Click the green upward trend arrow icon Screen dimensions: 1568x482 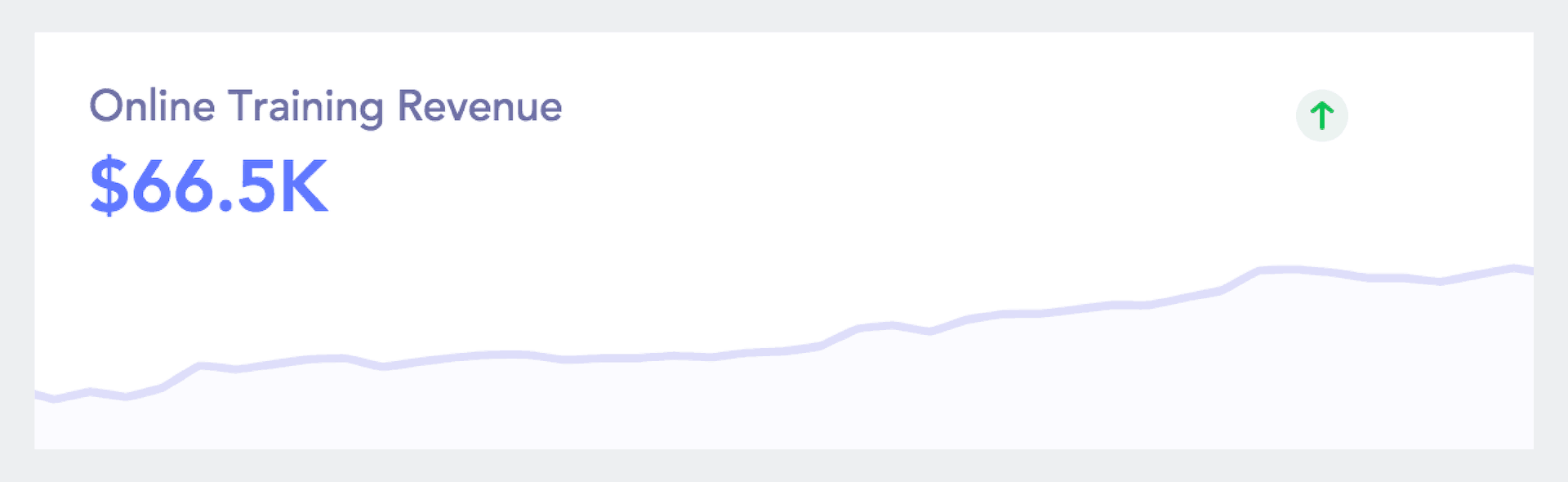[x=1321, y=115]
